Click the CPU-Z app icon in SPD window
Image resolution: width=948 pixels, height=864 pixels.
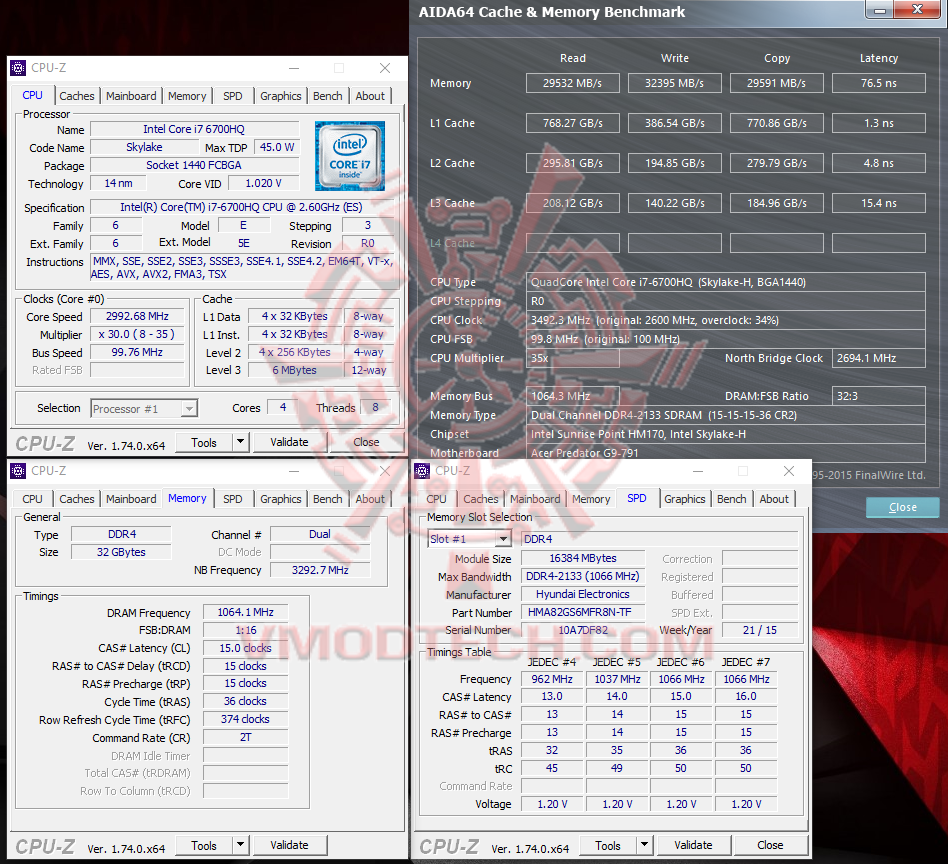[422, 470]
